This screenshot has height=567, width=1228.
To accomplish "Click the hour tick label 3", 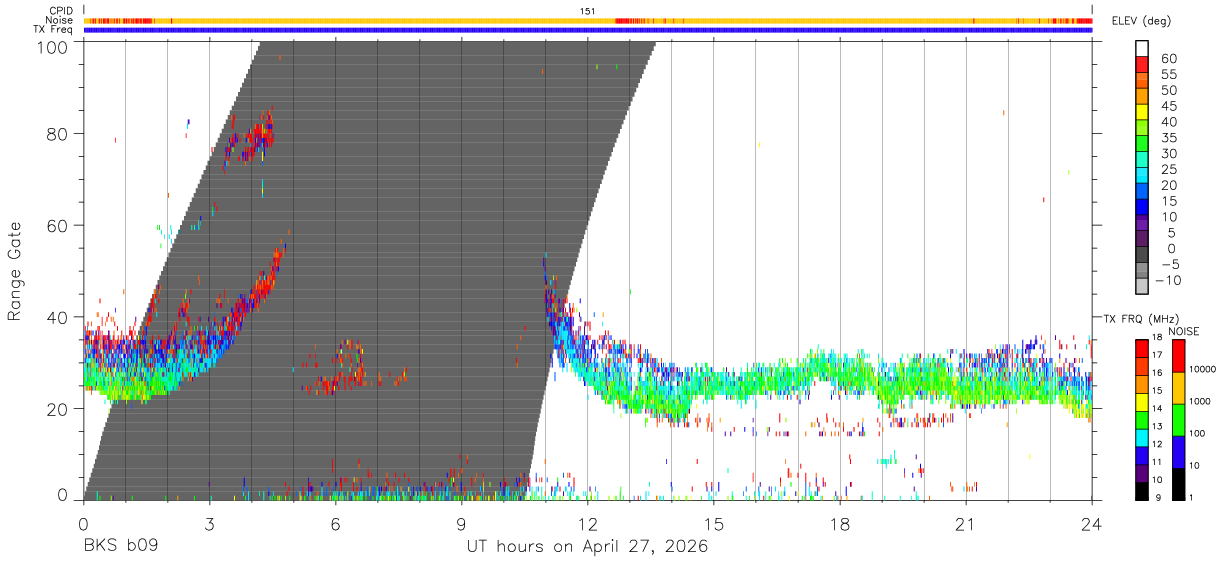I will [209, 525].
